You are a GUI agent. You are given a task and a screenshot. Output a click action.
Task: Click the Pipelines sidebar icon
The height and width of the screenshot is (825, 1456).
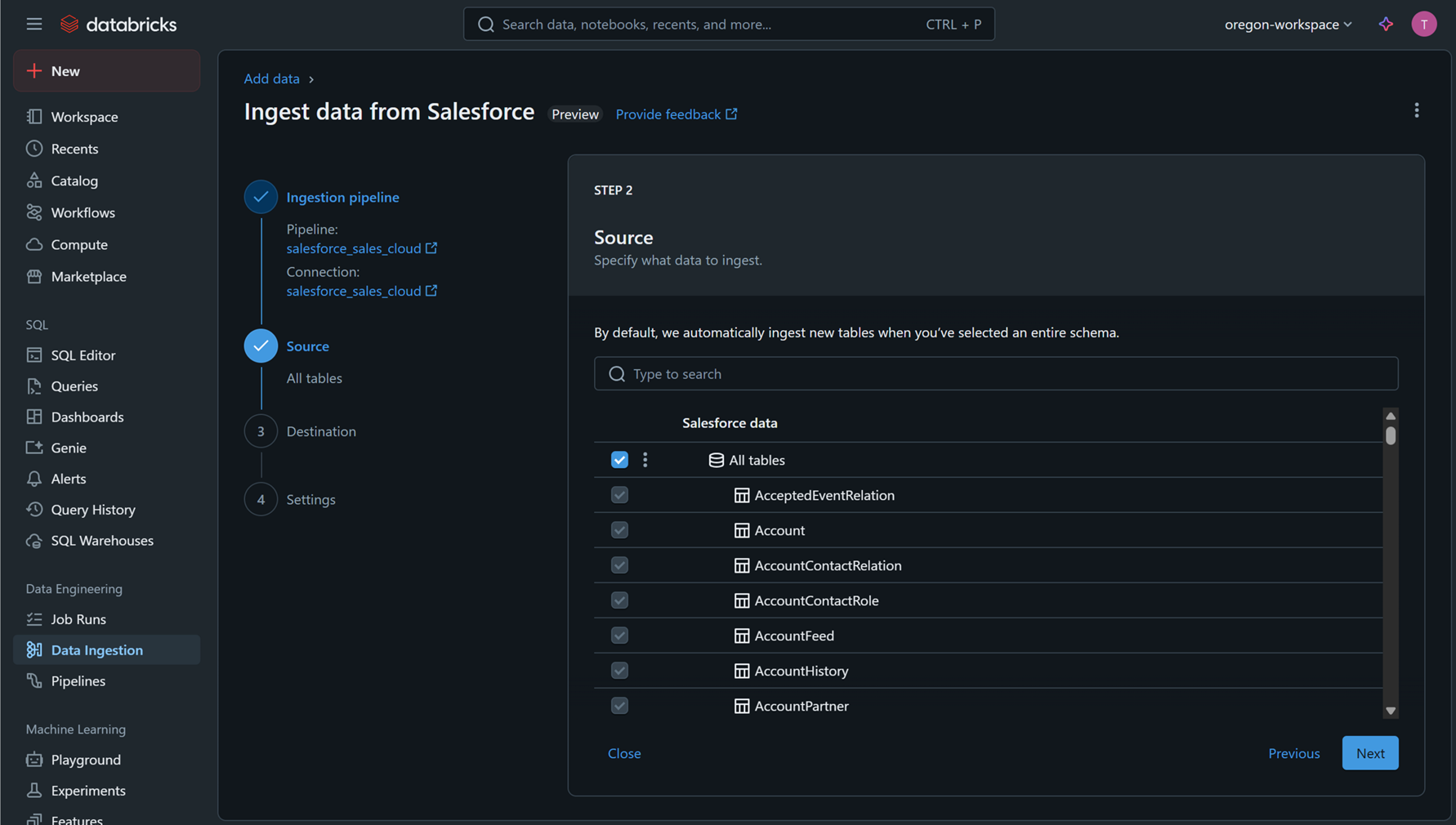coord(34,681)
